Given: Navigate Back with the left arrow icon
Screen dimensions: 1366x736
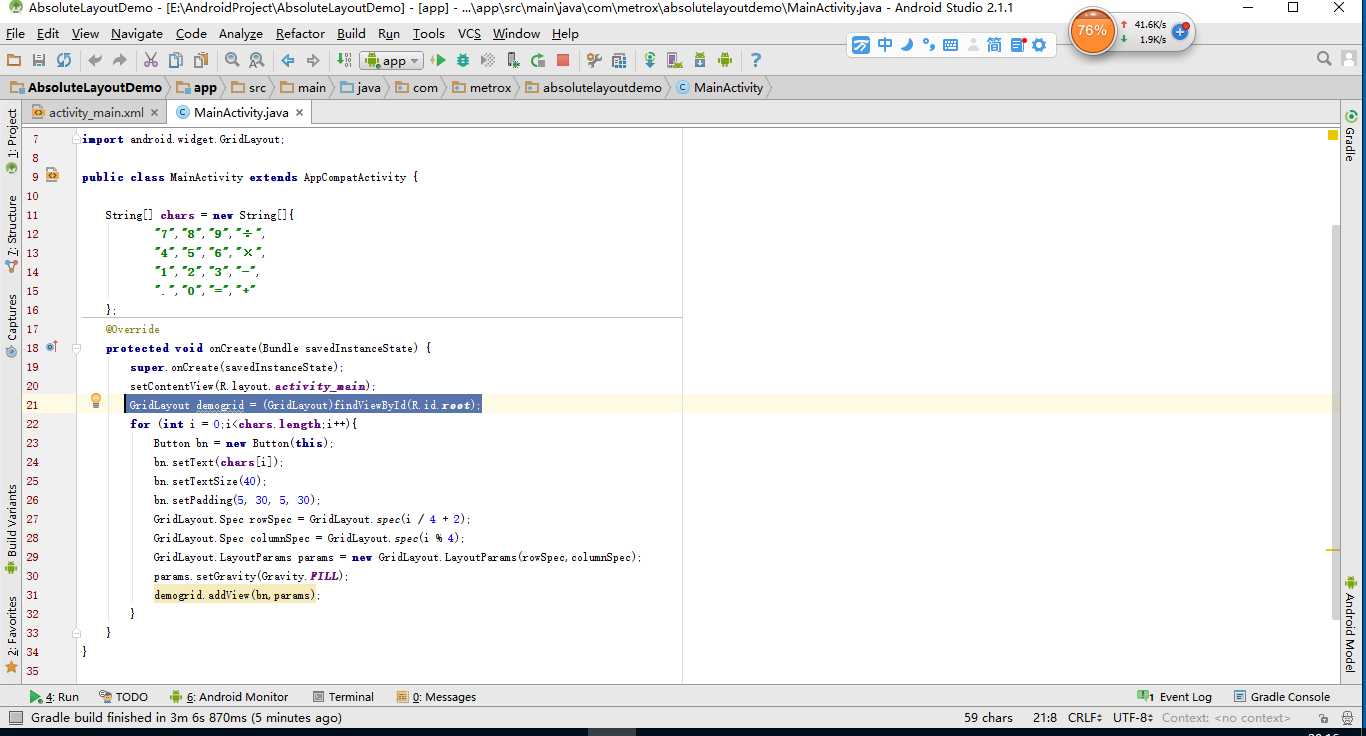Looking at the screenshot, I should coord(288,60).
